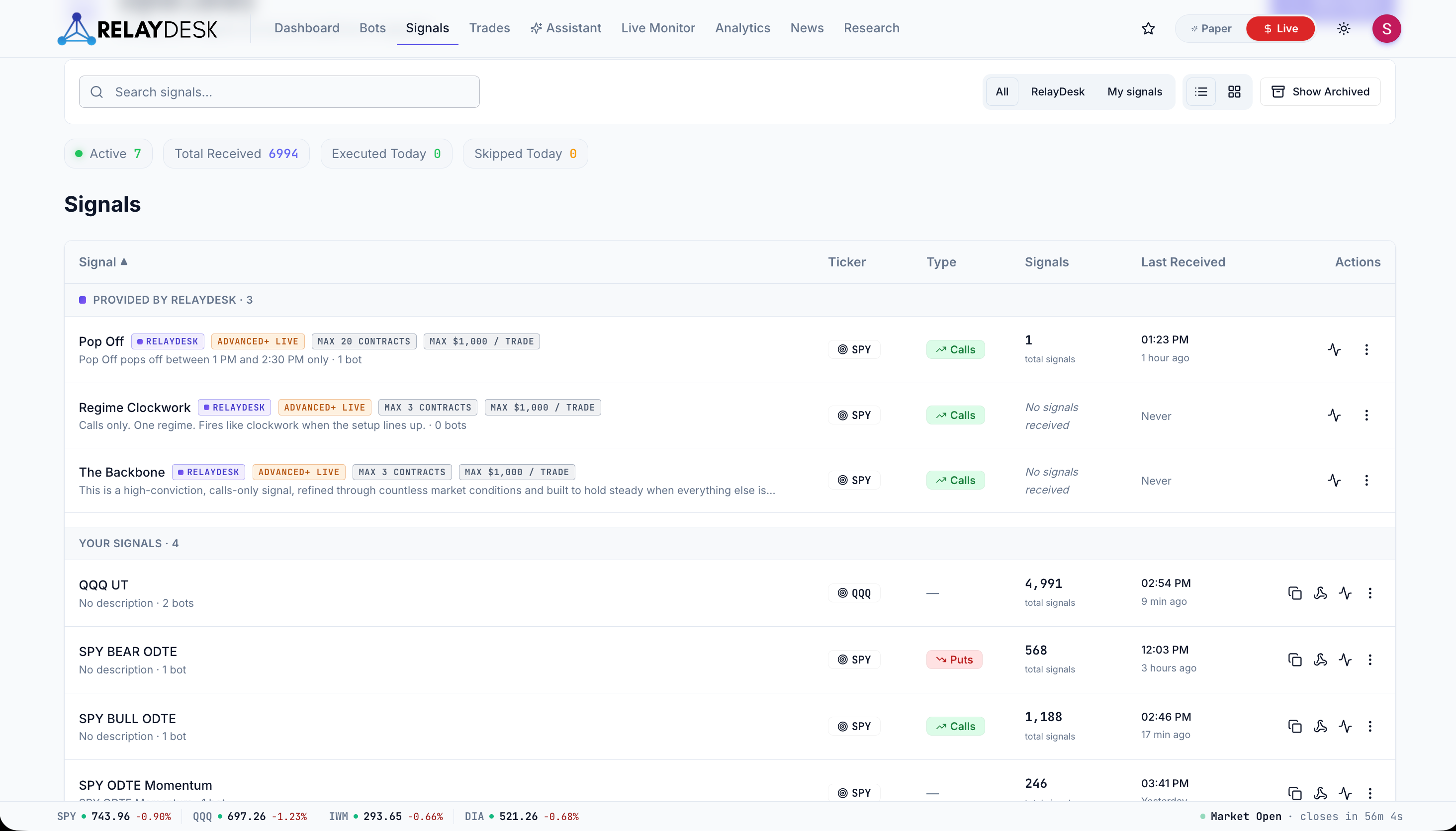Open more options for SPY ODTE Momentum
This screenshot has height=831, width=1456.
click(x=1370, y=793)
